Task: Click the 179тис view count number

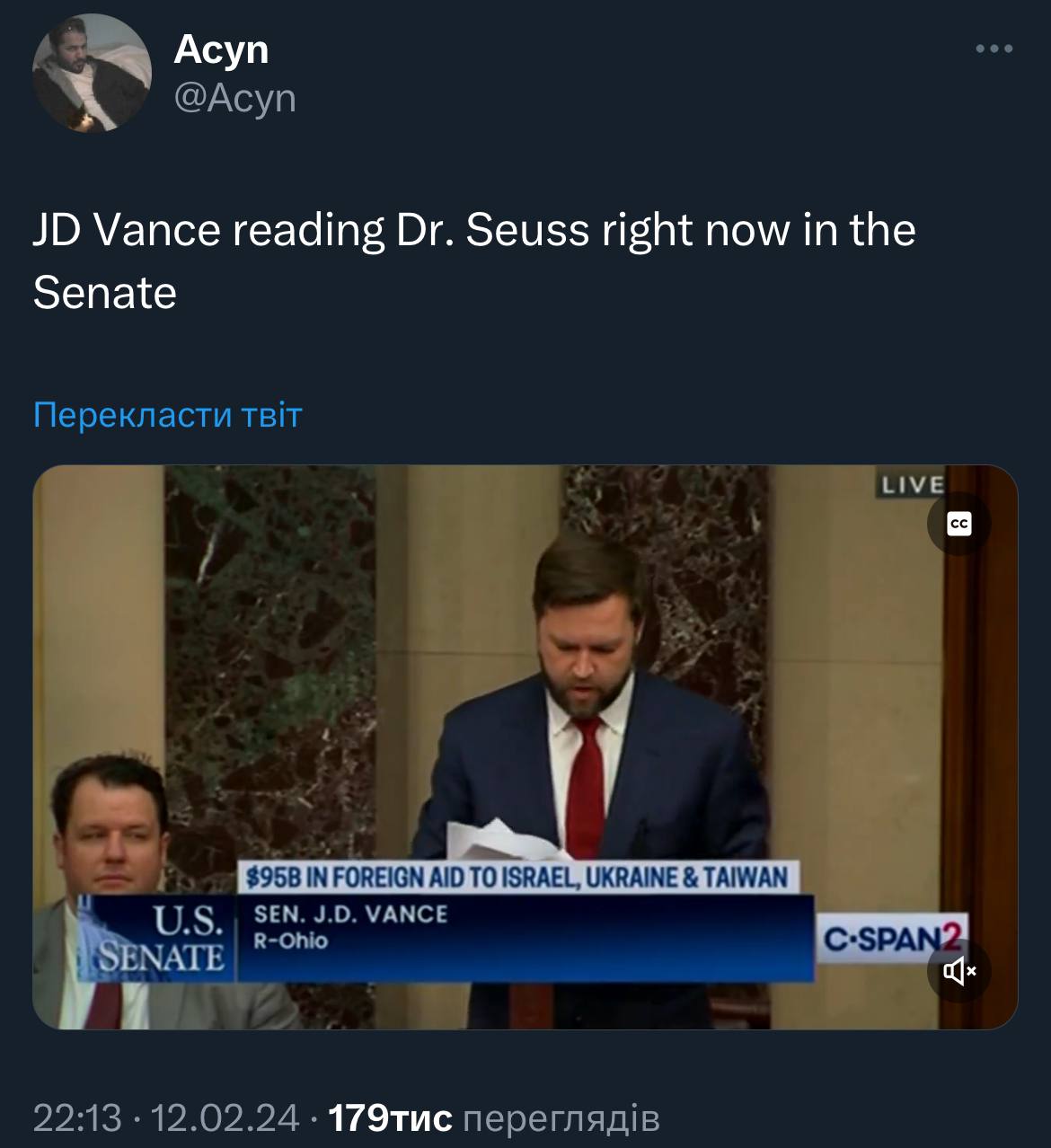Action: [391, 1117]
